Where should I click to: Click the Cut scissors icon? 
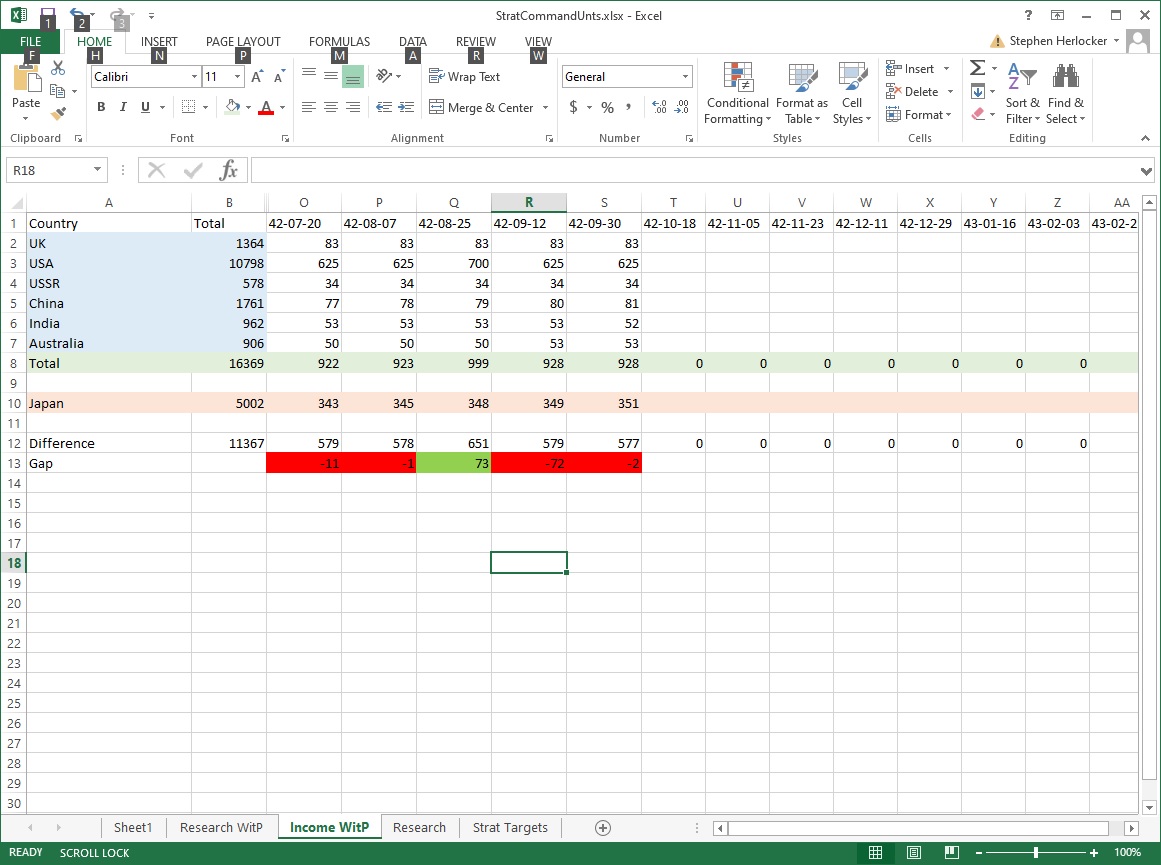pos(58,68)
